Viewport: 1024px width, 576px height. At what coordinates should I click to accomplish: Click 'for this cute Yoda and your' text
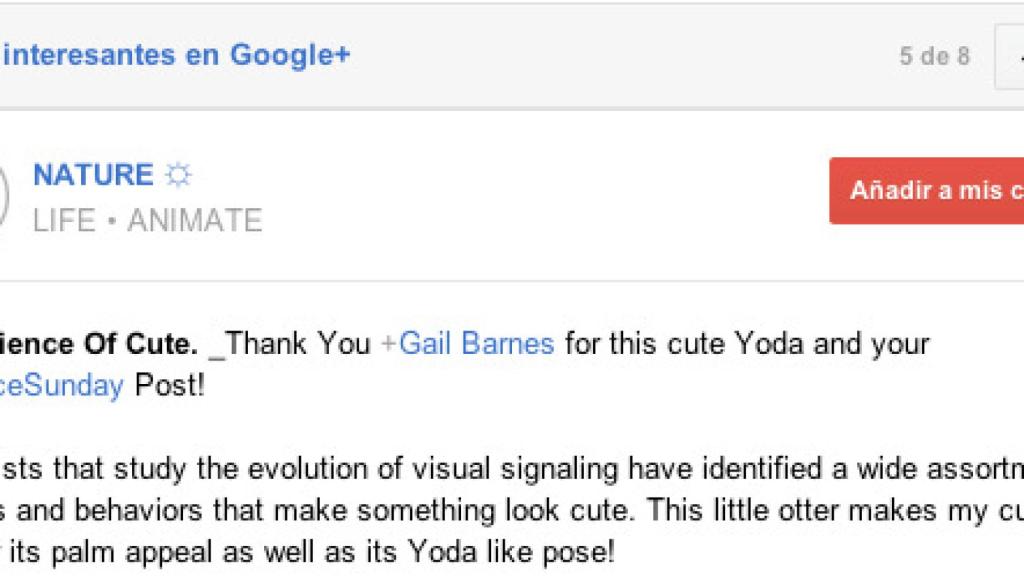click(747, 345)
